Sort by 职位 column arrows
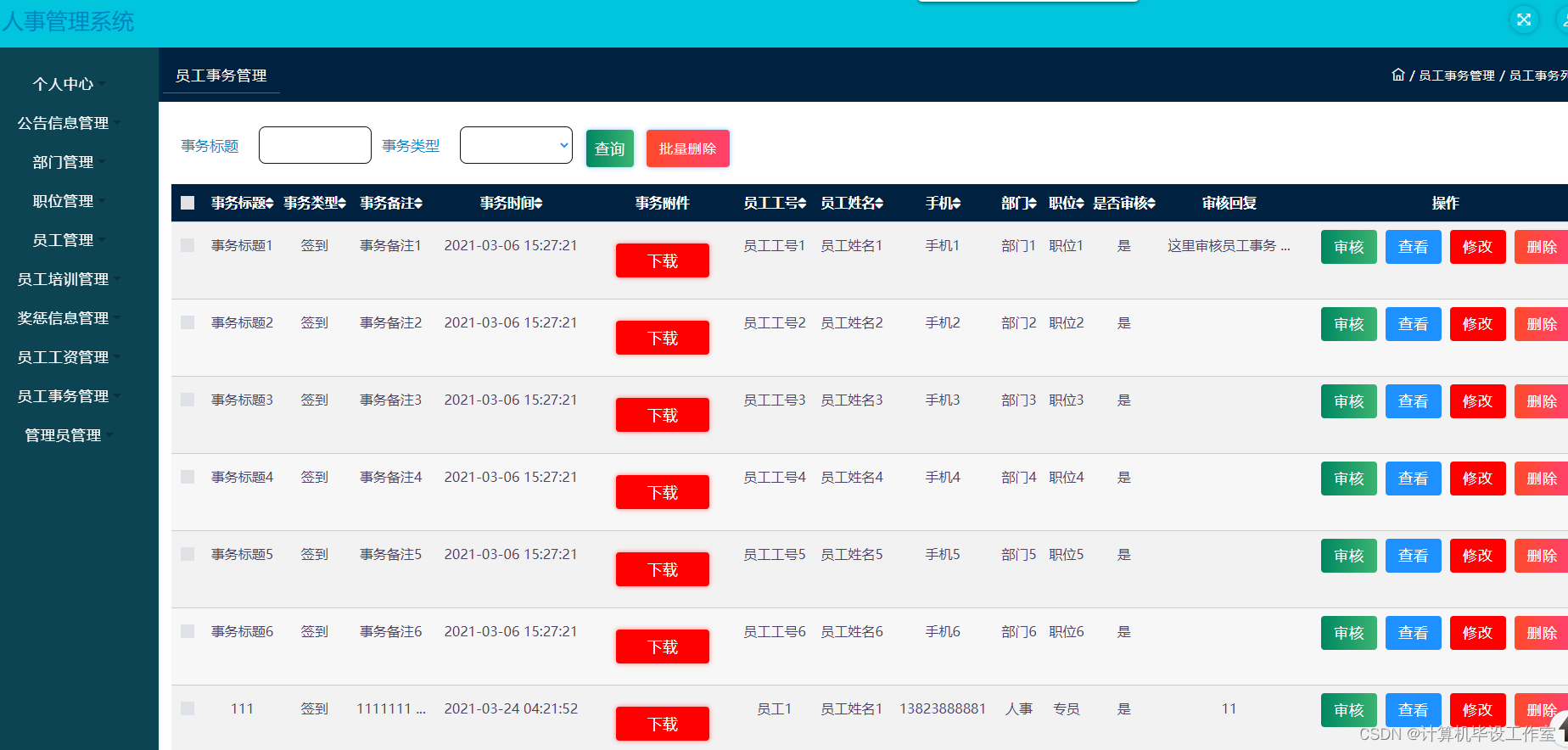1568x750 pixels. 1080,204
